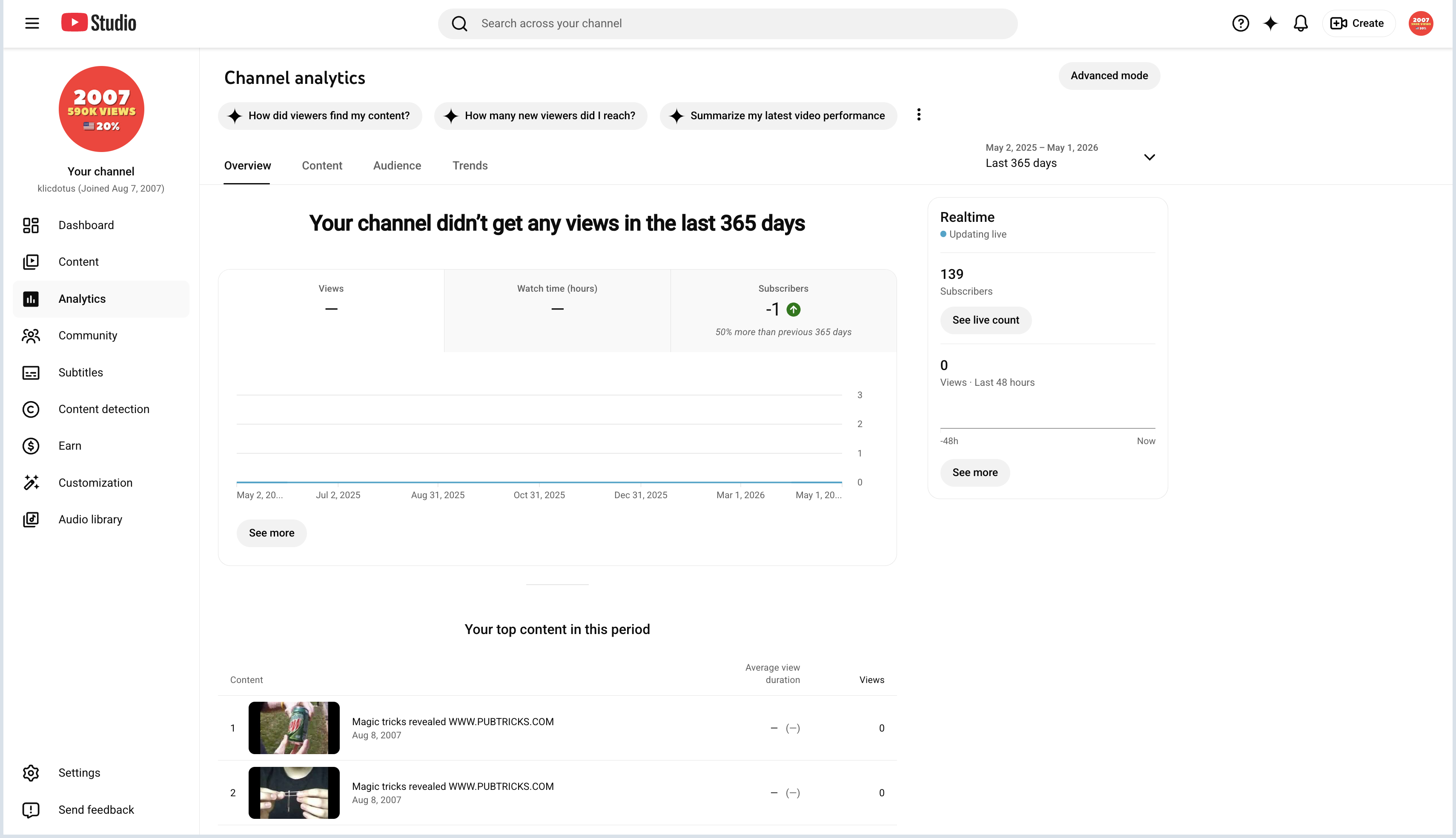Screen dimensions: 1456x838
Task: Open Community in the sidebar
Action: [x=101, y=336]
